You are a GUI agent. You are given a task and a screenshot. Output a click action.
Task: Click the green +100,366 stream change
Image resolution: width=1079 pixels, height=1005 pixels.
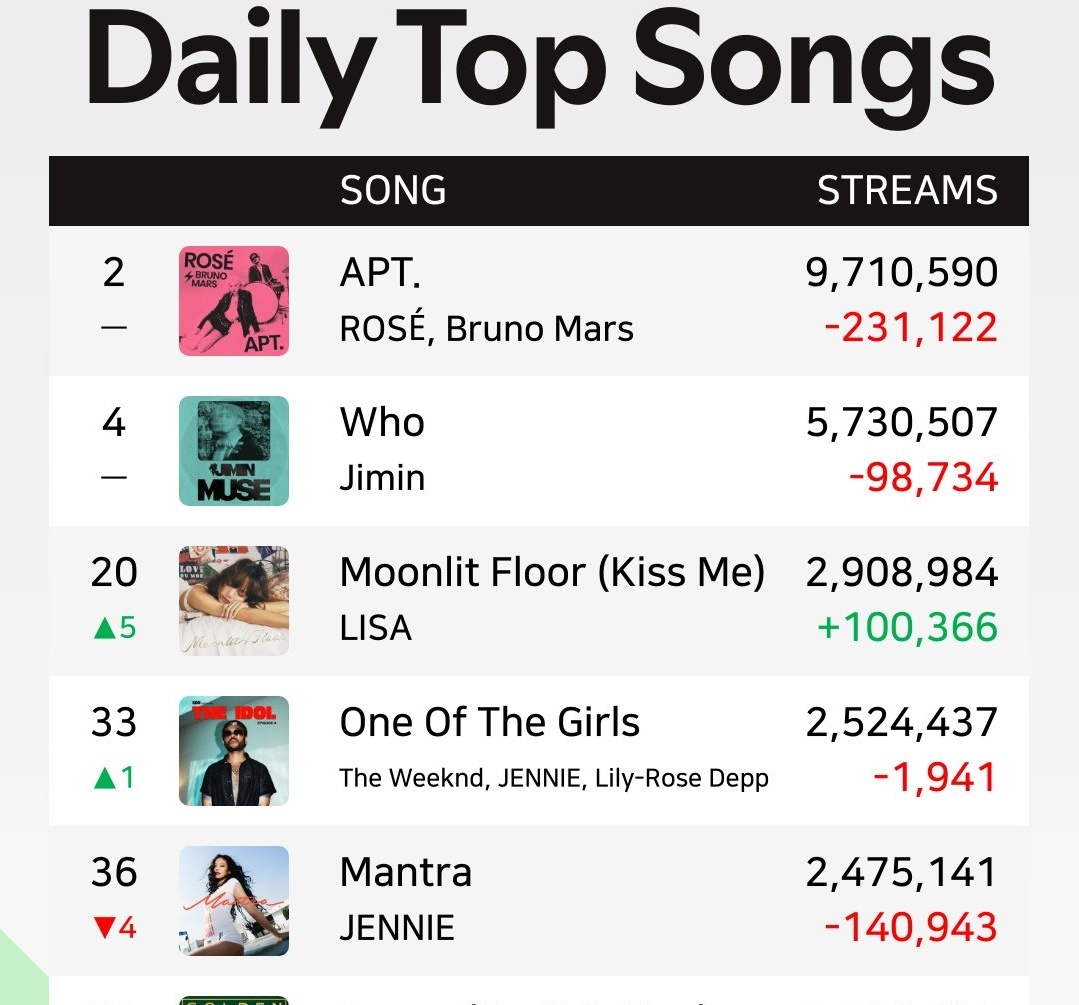pos(907,628)
